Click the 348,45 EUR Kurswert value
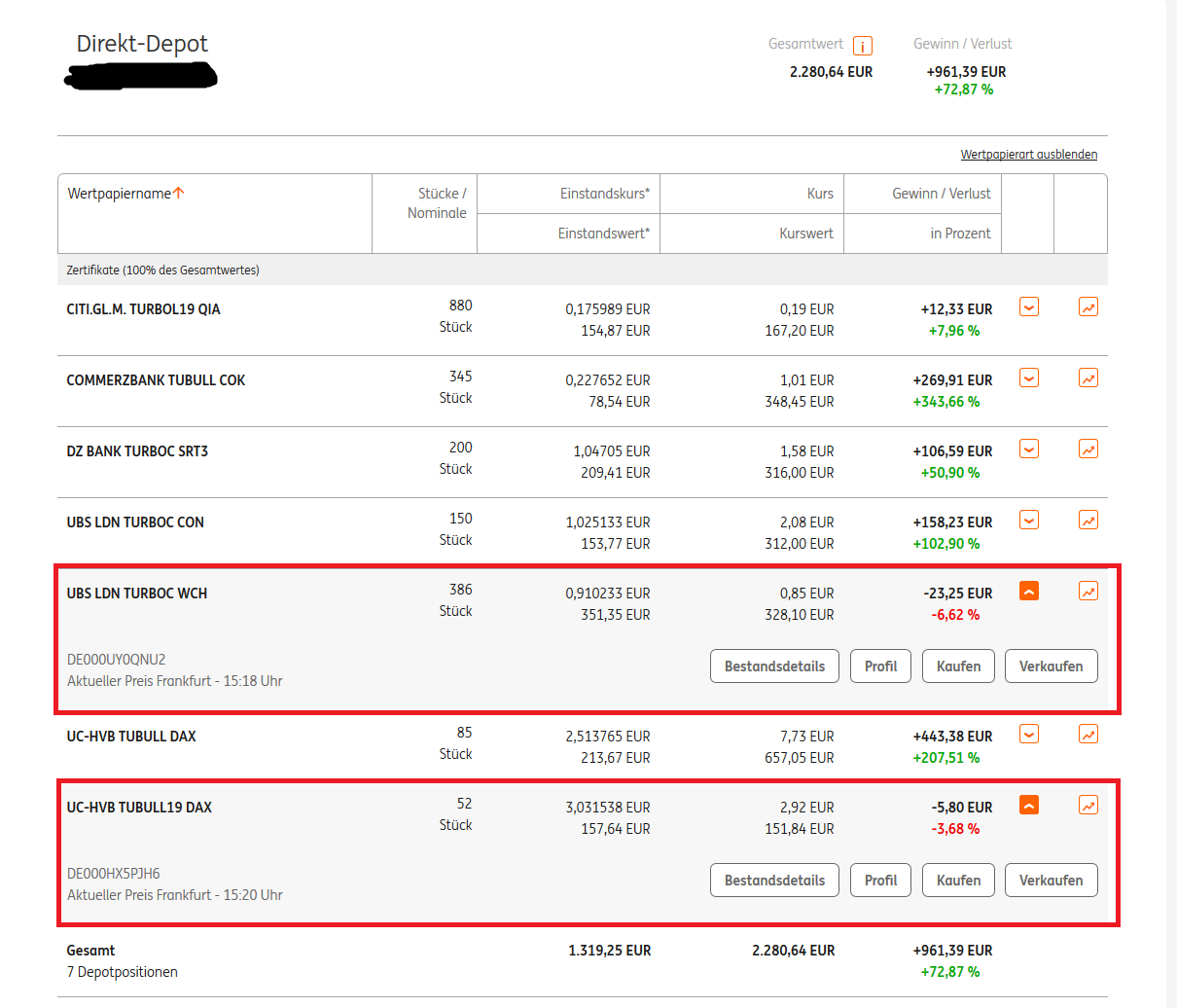Viewport: 1177px width, 1008px height. pyautogui.click(x=800, y=402)
